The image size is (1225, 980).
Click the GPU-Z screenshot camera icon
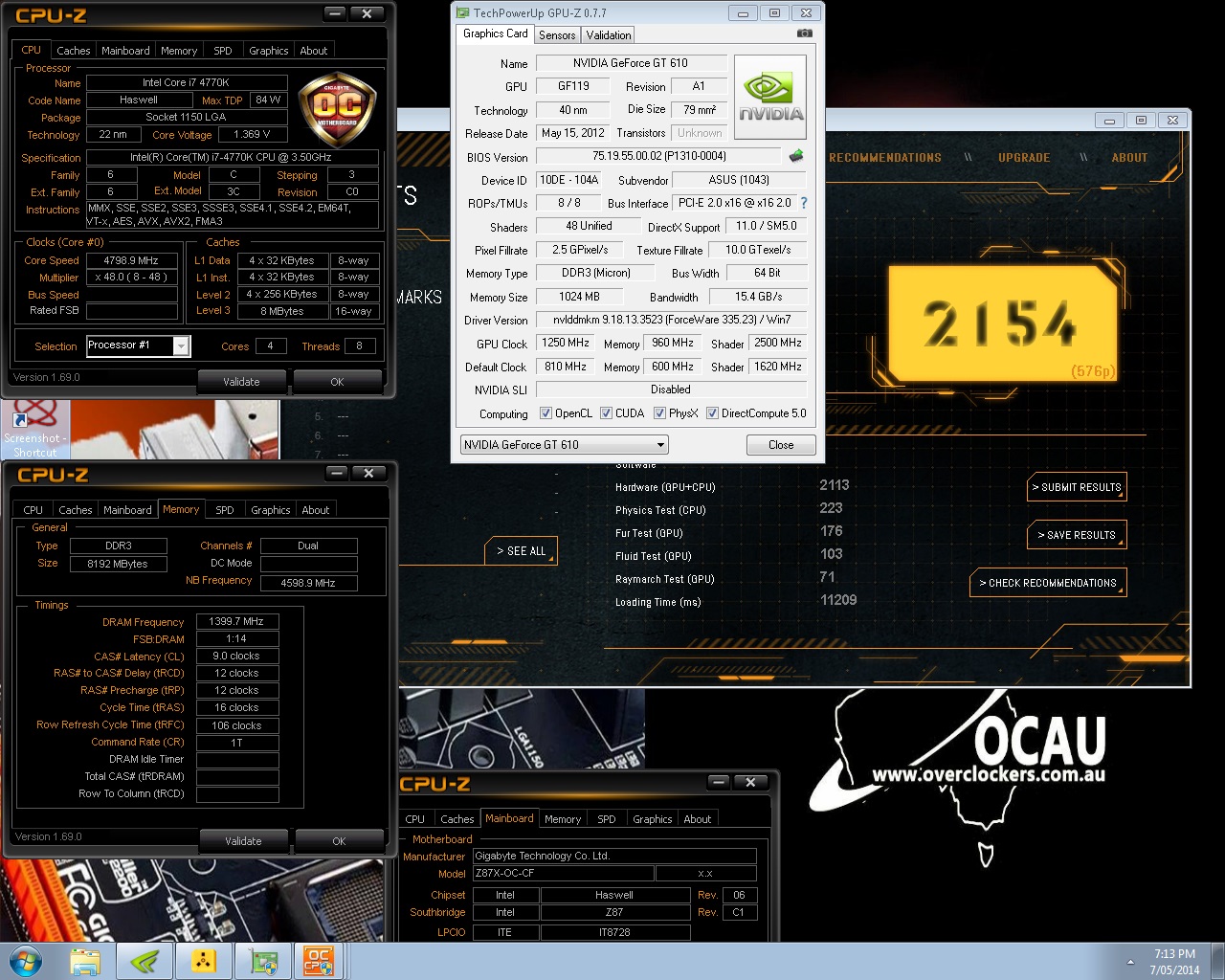(805, 33)
